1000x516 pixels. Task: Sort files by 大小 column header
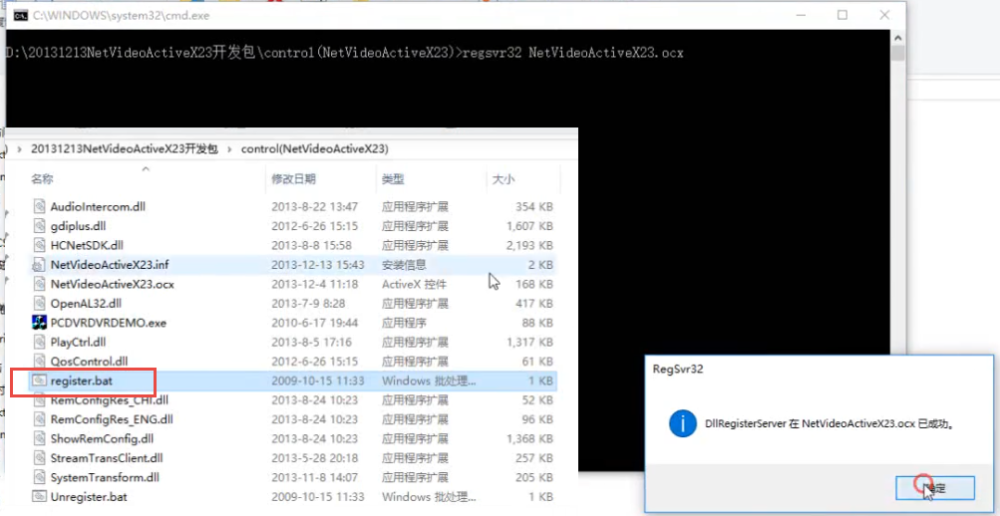(x=502, y=179)
